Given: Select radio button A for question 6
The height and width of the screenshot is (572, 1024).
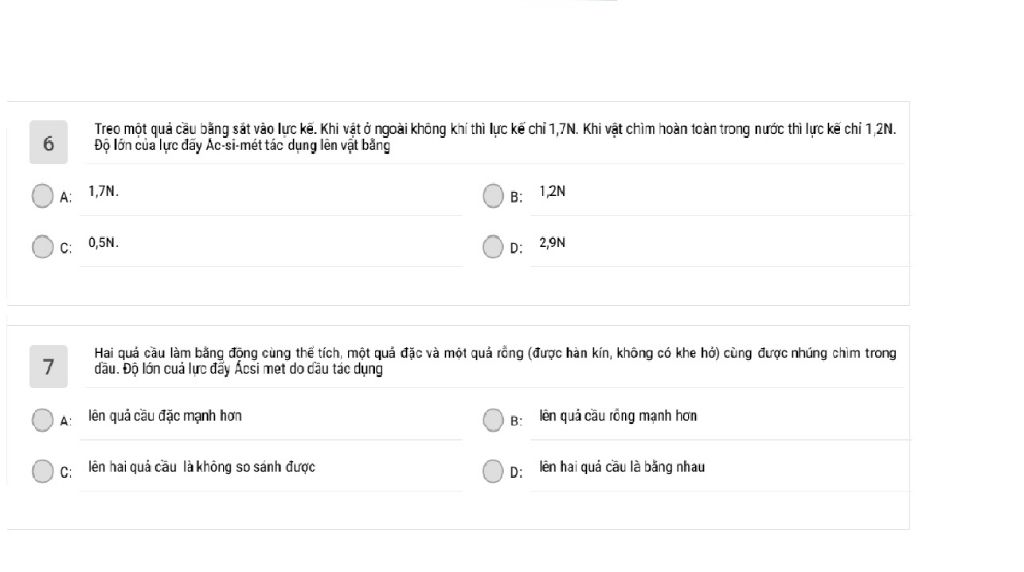Looking at the screenshot, I should [42, 195].
